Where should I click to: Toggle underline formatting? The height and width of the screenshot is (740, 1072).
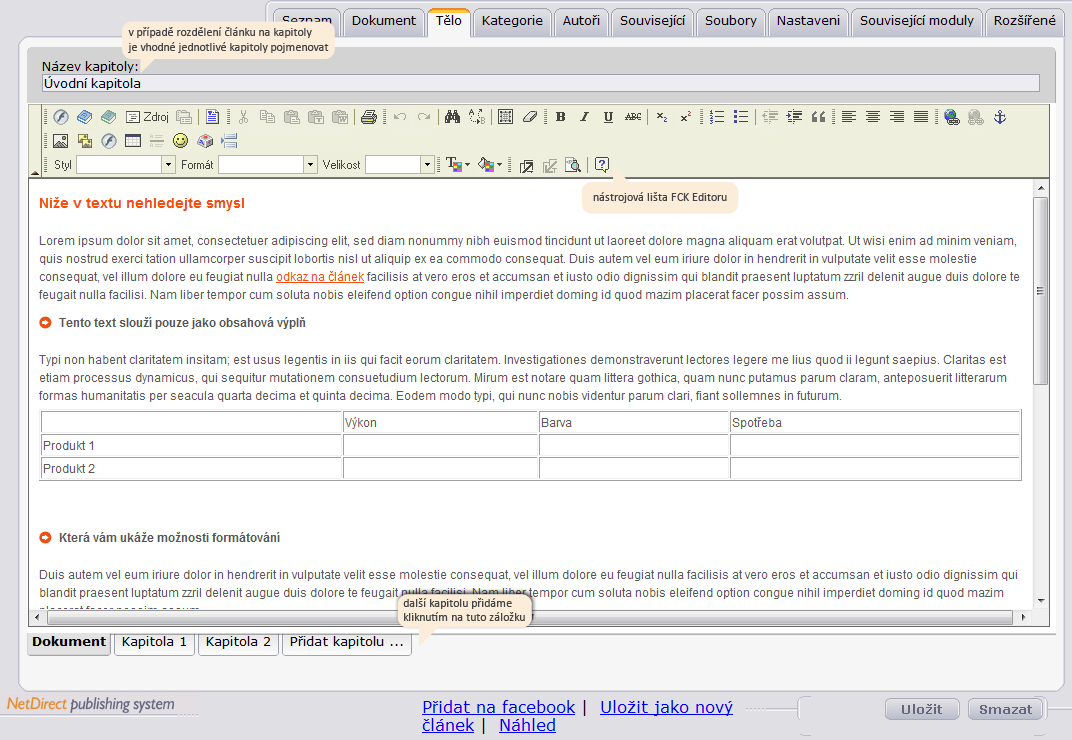pos(608,117)
